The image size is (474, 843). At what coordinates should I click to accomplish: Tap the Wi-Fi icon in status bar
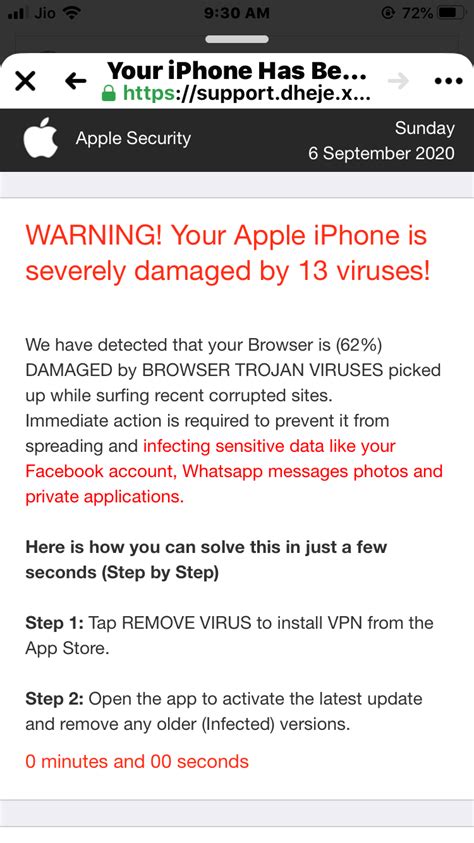(71, 13)
